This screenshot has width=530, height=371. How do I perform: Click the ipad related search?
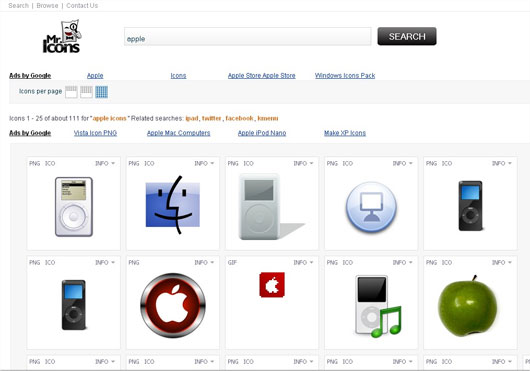192,119
